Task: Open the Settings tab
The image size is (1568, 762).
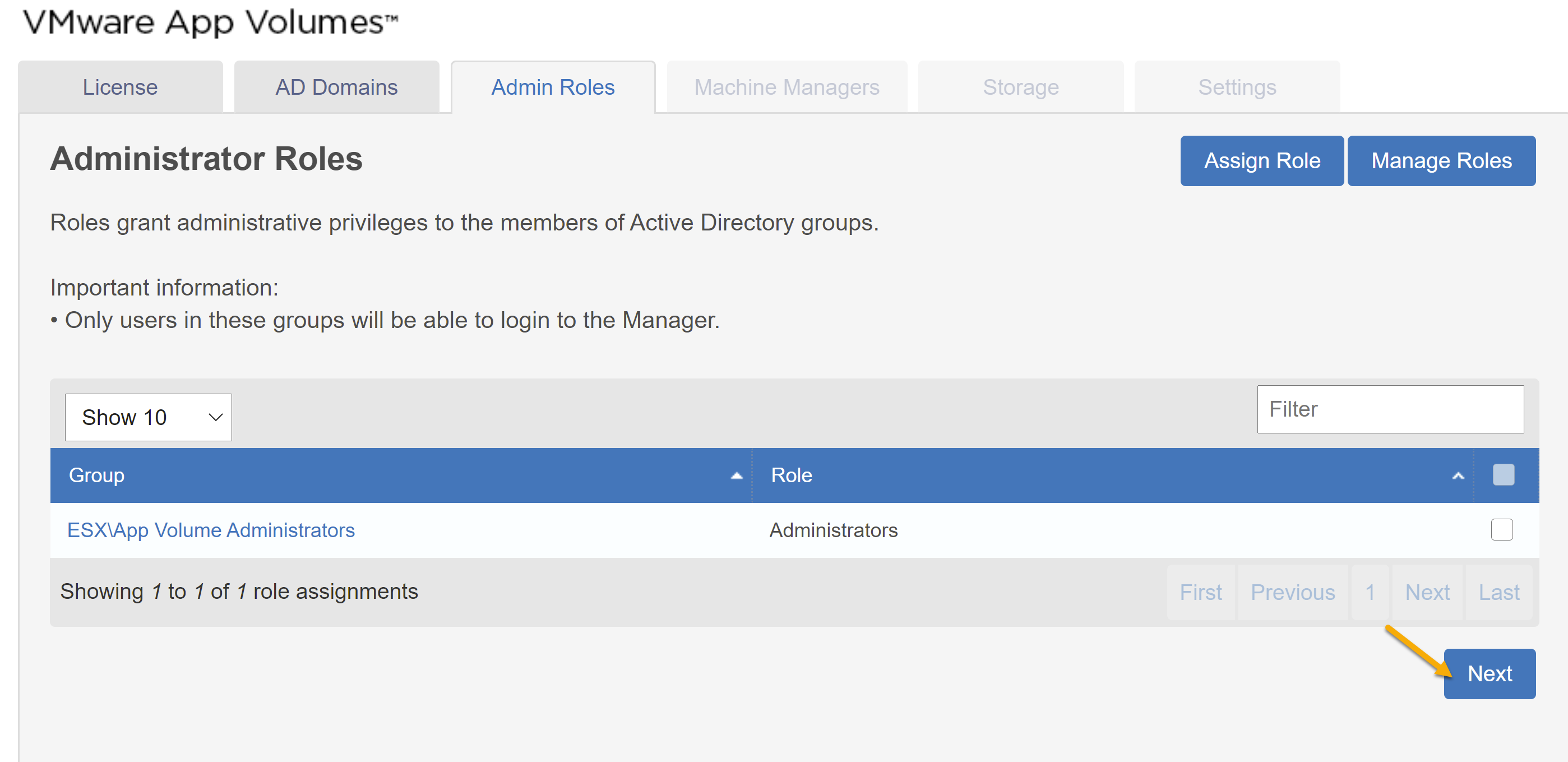Action: (x=1237, y=87)
